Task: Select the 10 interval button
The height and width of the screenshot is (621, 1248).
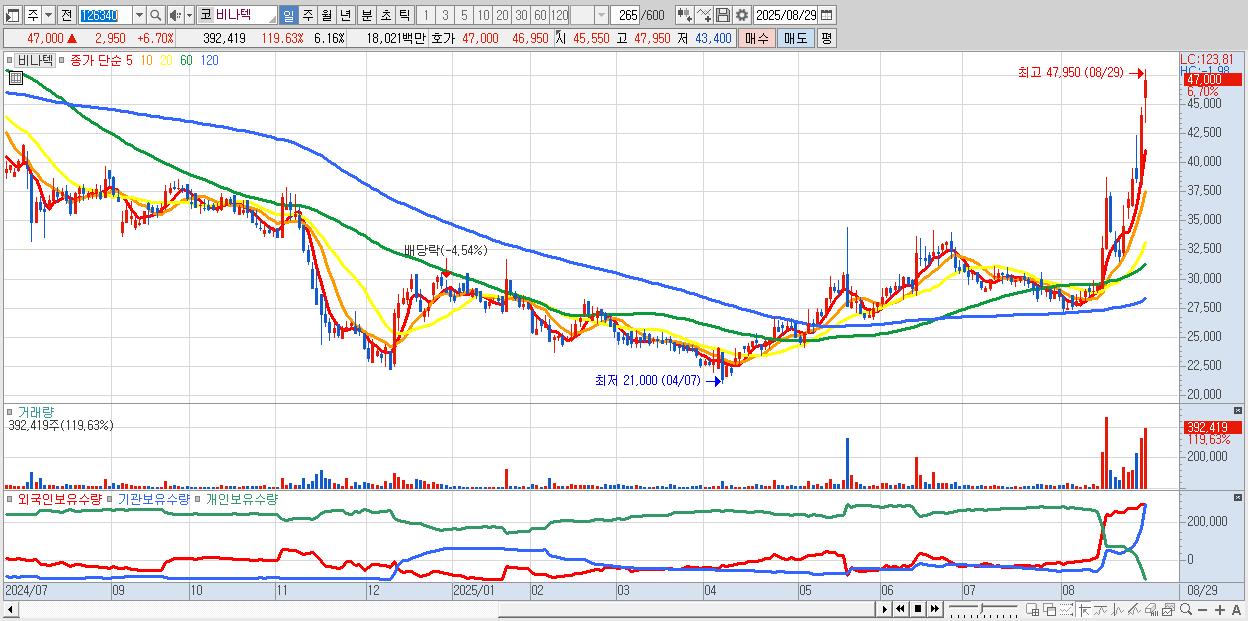Action: (483, 15)
